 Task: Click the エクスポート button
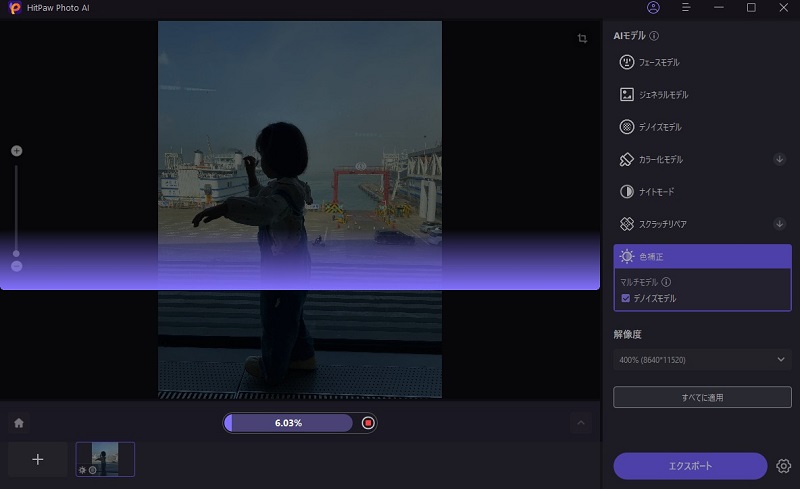click(690, 466)
